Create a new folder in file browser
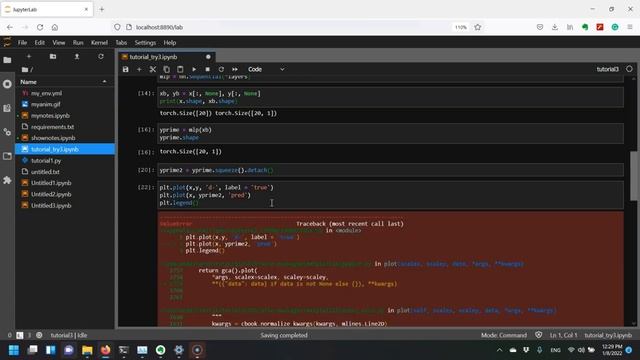Image resolution: width=640 pixels, height=360 pixels. pos(53,56)
